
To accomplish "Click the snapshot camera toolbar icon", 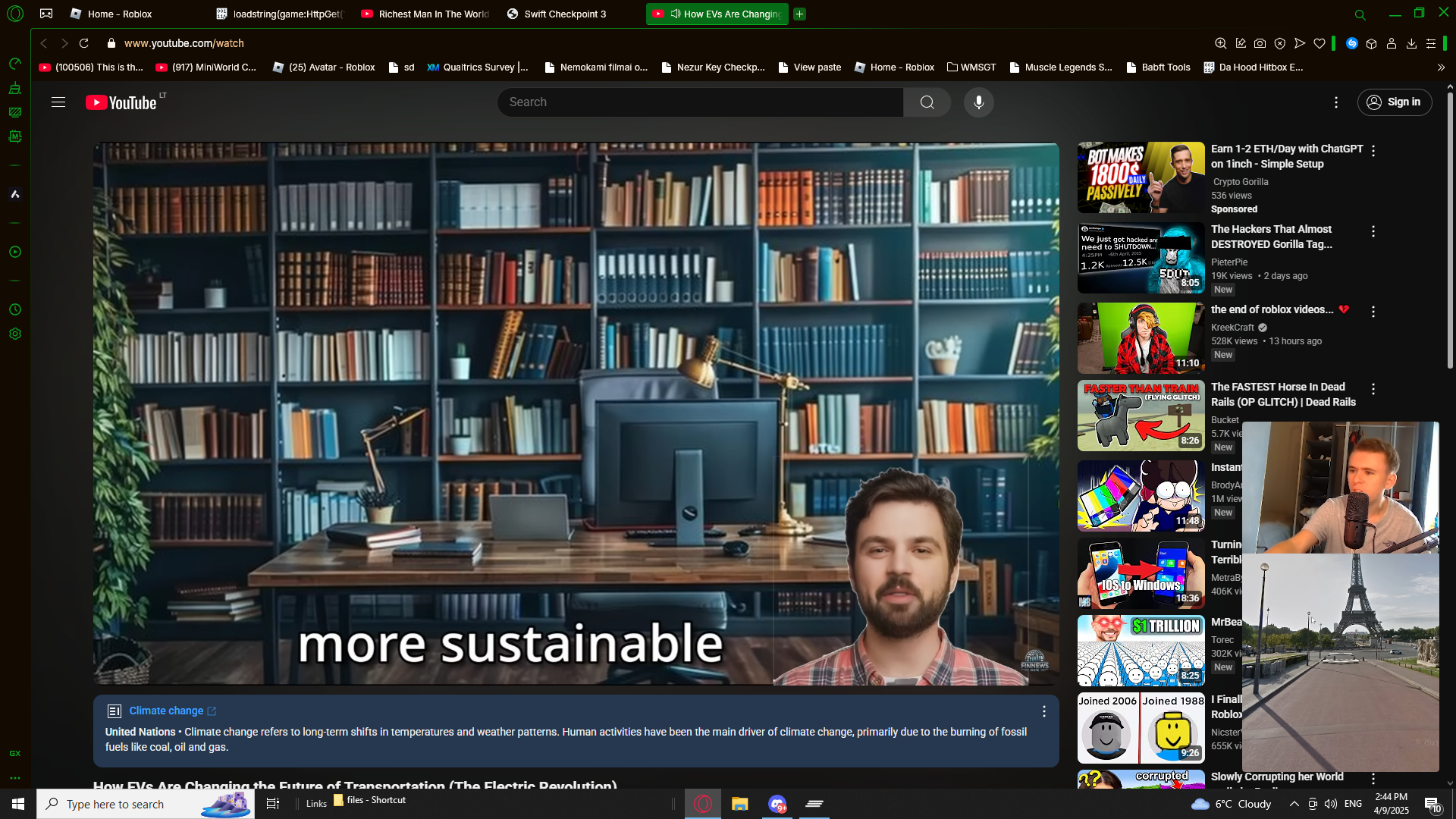I will pyautogui.click(x=1260, y=43).
